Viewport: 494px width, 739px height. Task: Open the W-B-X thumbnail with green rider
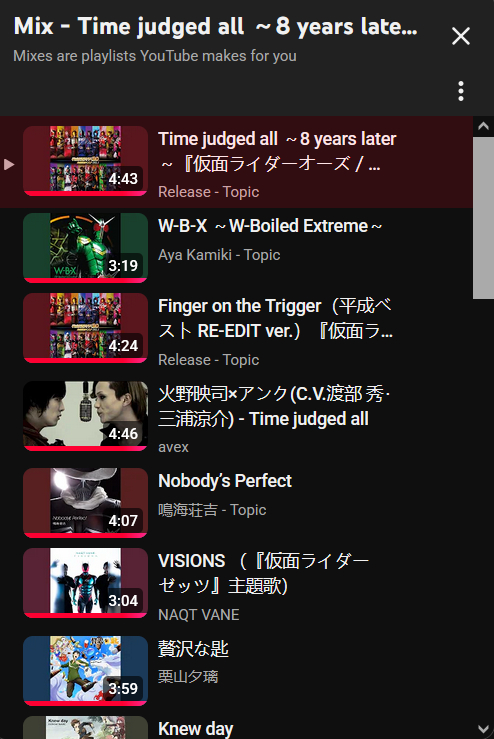coord(85,247)
